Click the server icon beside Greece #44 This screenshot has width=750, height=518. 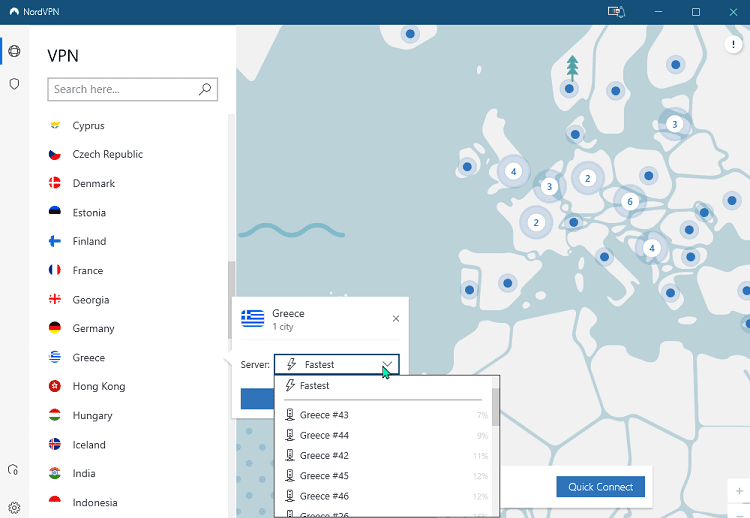tap(290, 435)
